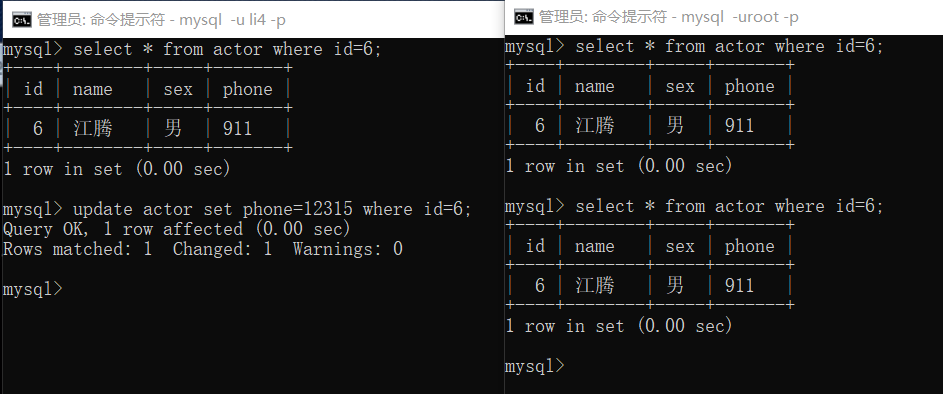Click the 911 value in root window's second result
The height and width of the screenshot is (394, 943).
(739, 286)
